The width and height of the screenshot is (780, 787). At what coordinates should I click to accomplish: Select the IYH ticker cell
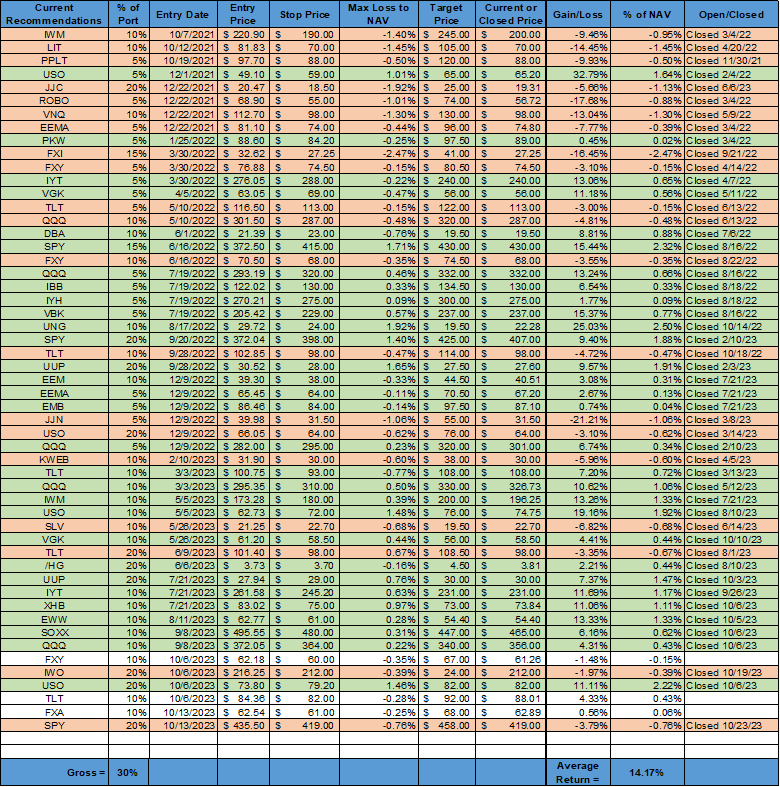click(54, 300)
